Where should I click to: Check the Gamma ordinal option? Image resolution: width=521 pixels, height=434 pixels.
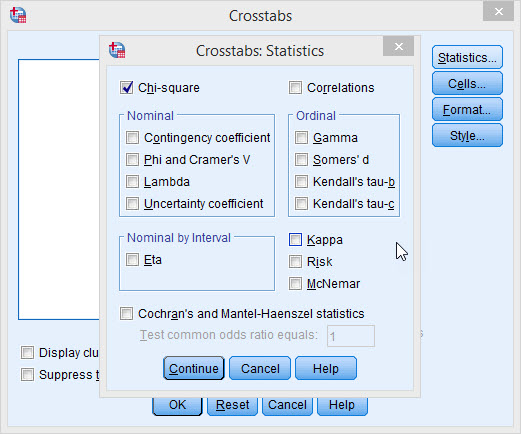click(x=301, y=137)
